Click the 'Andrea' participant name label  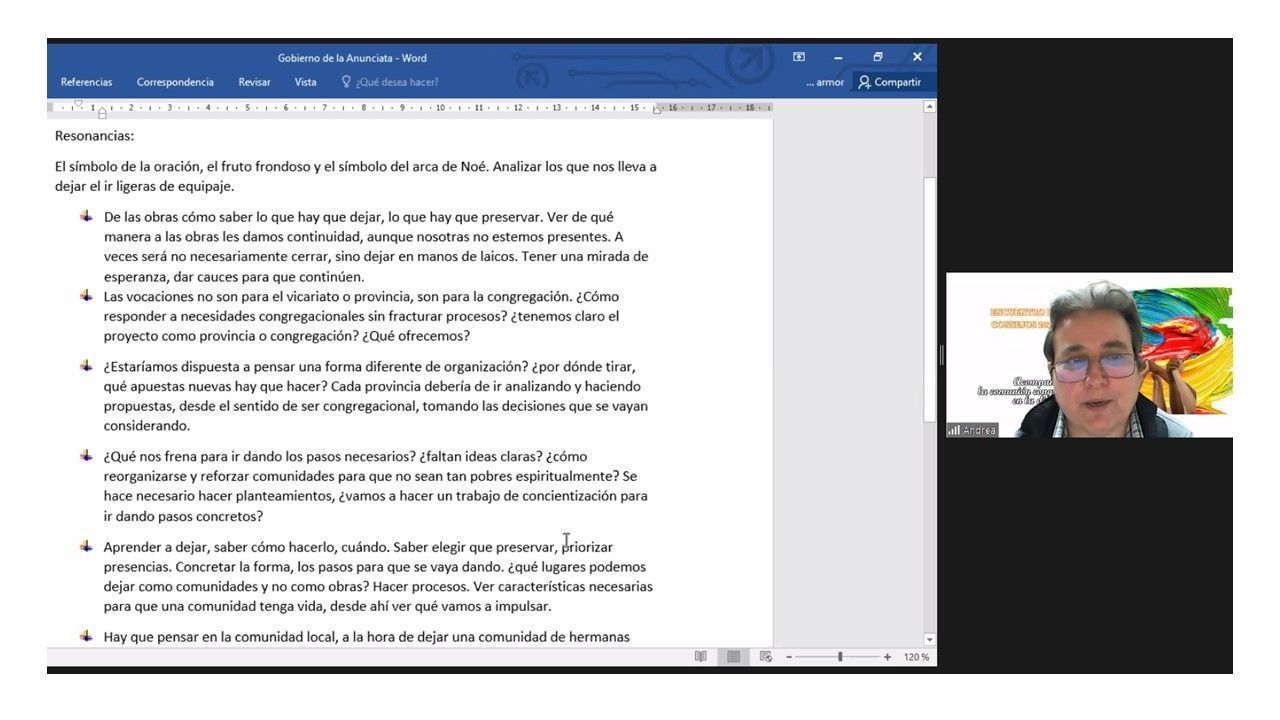coord(980,431)
